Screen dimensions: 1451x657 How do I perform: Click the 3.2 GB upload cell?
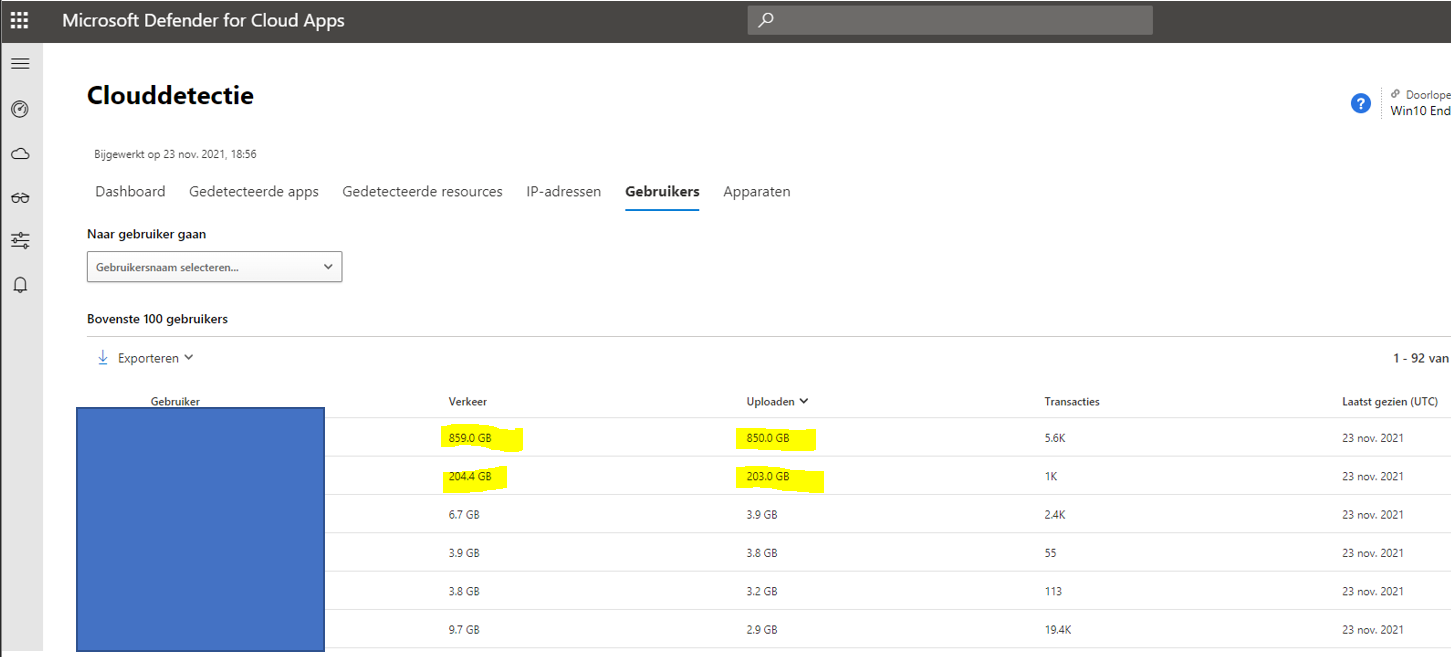pos(762,590)
